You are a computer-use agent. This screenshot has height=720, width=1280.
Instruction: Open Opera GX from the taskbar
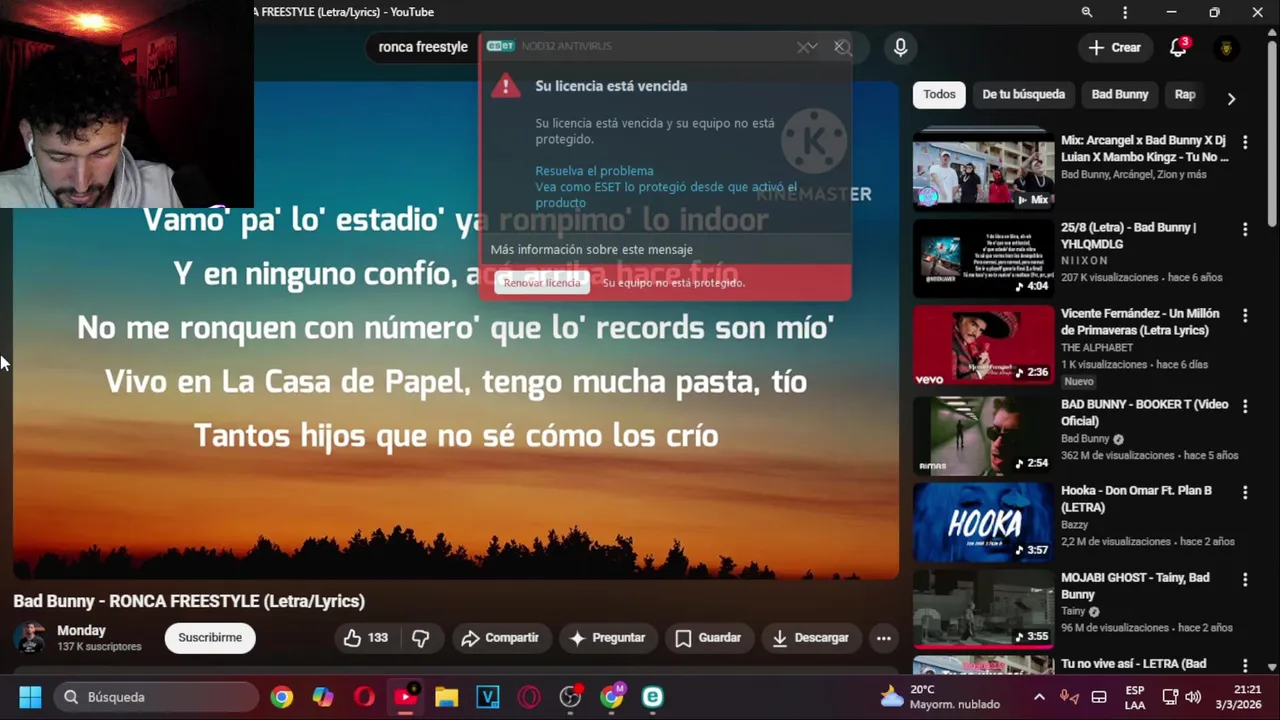pos(529,697)
